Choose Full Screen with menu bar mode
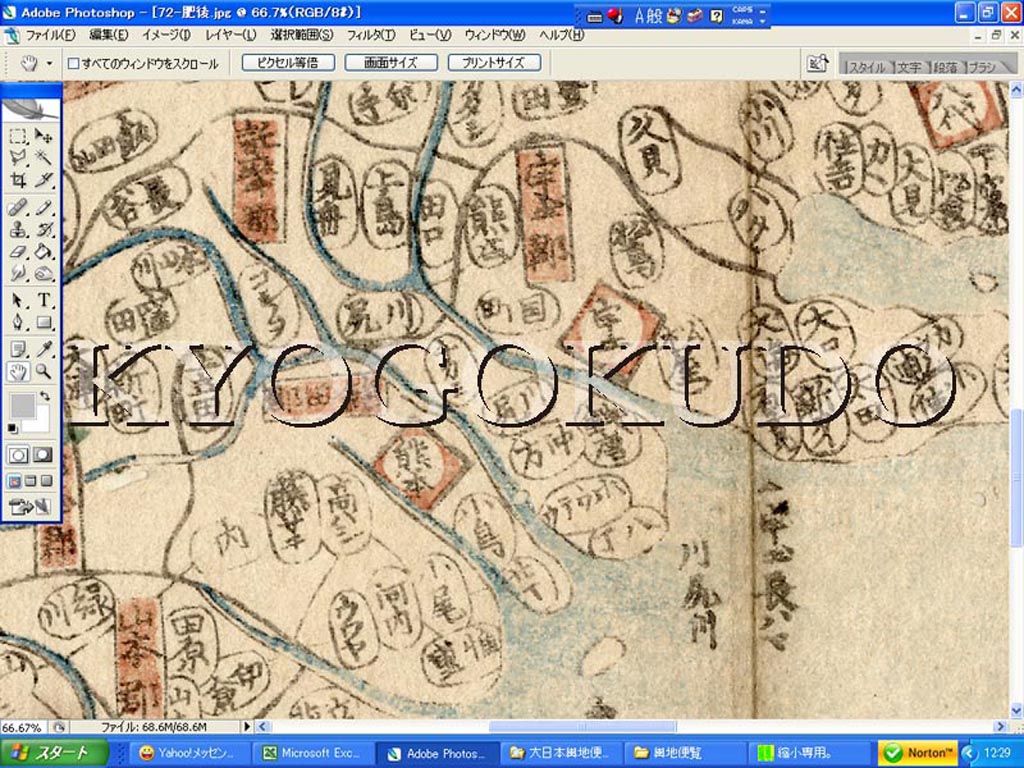This screenshot has width=1024, height=768. click(31, 481)
